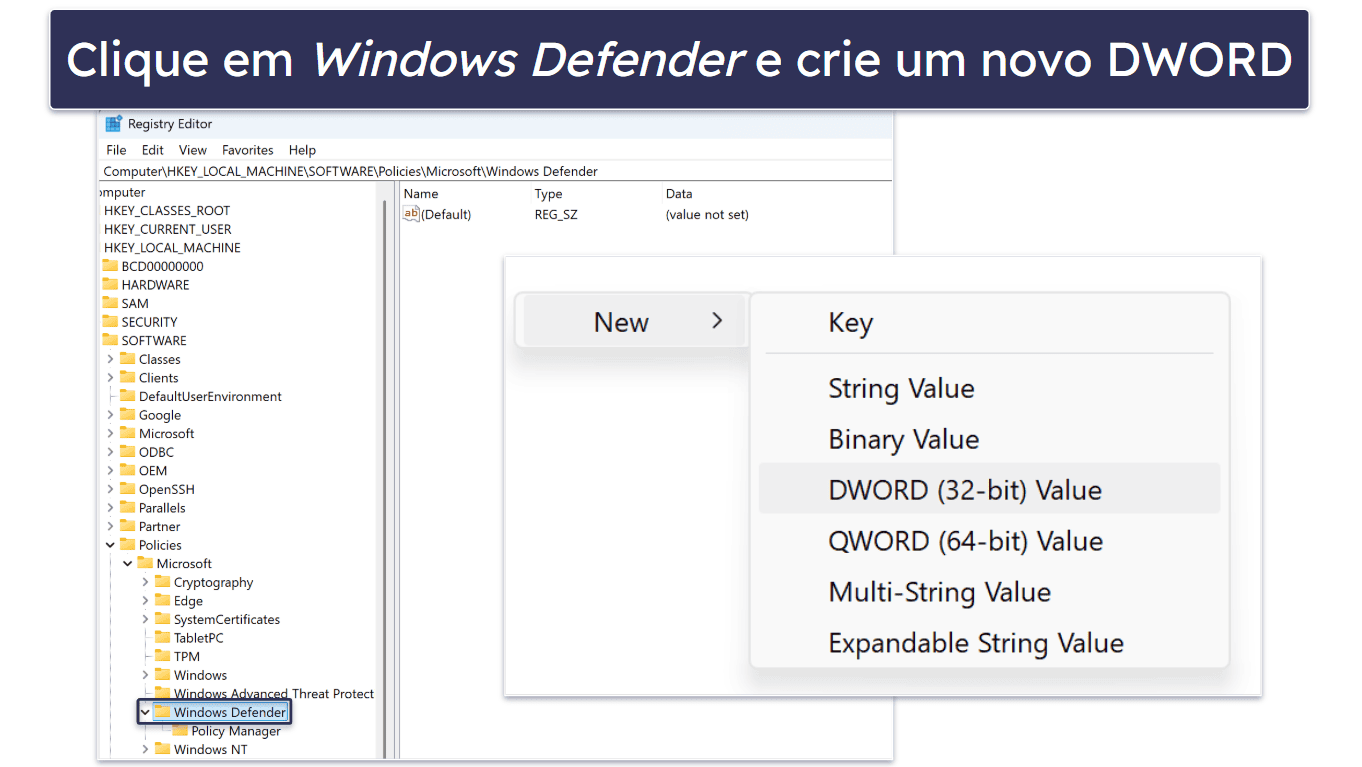Click the TabletPC folder icon
The width and height of the screenshot is (1362, 767).
point(162,637)
